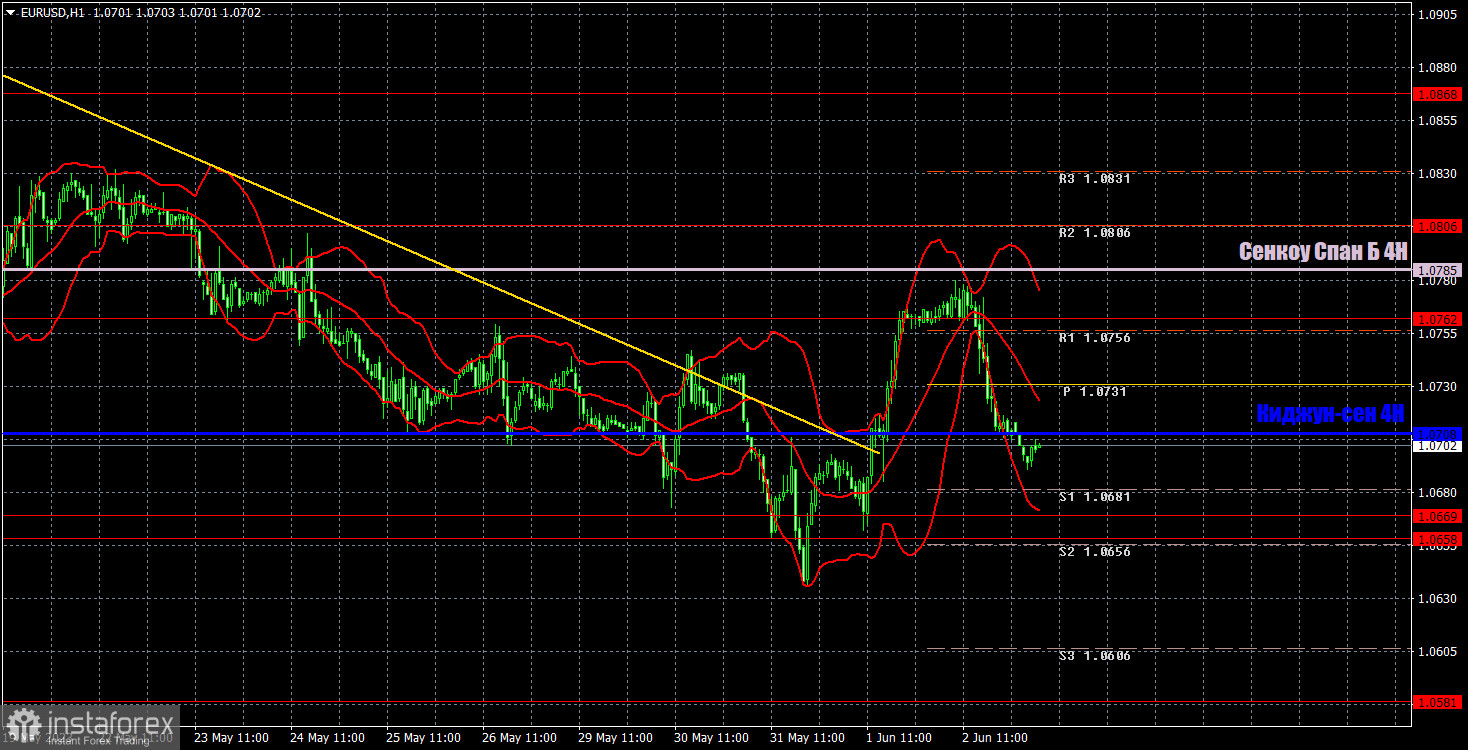Click the 23 May 11:00 time label
Screen dimensions: 1468x750
click(233, 738)
